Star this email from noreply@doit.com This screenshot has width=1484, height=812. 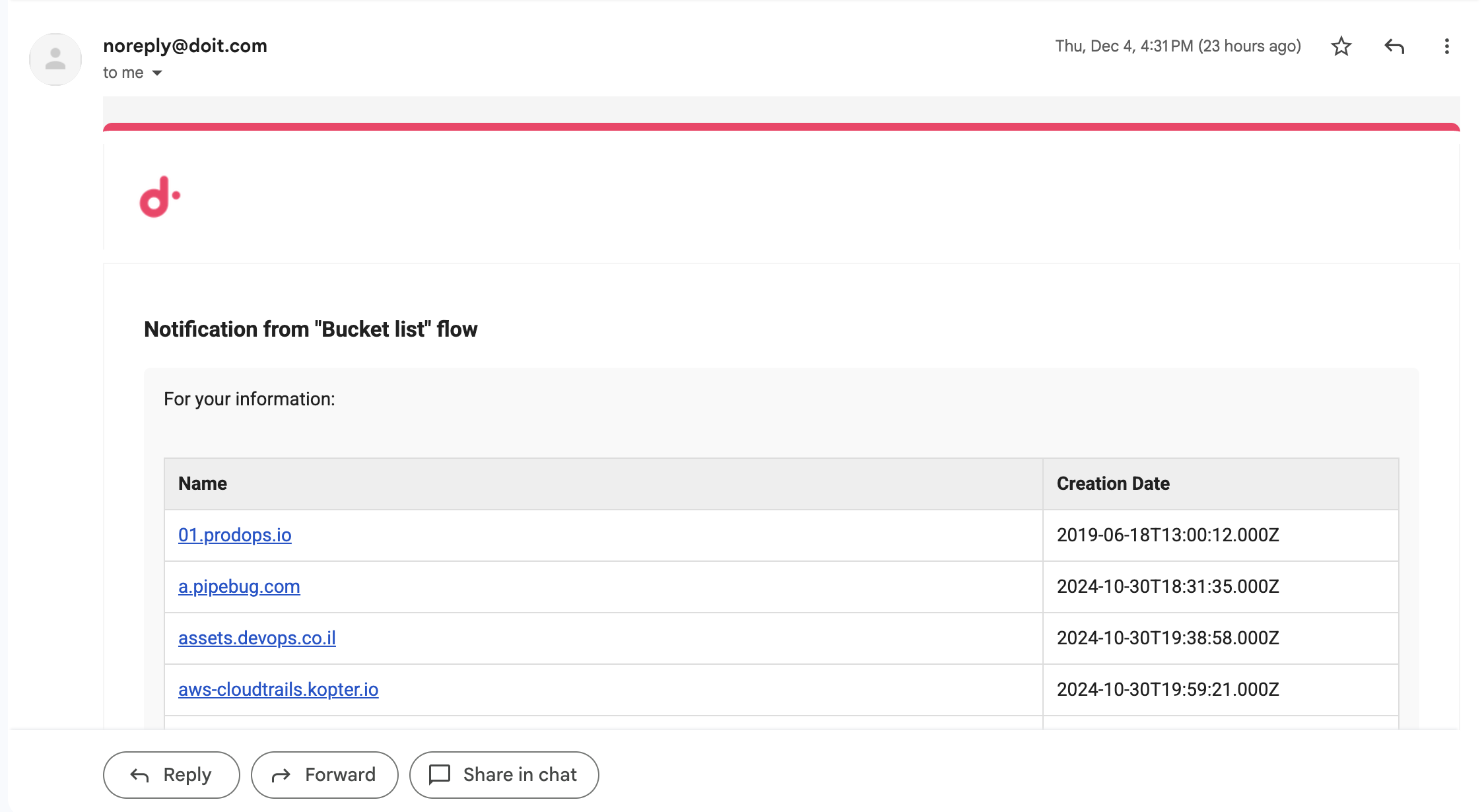pos(1341,46)
